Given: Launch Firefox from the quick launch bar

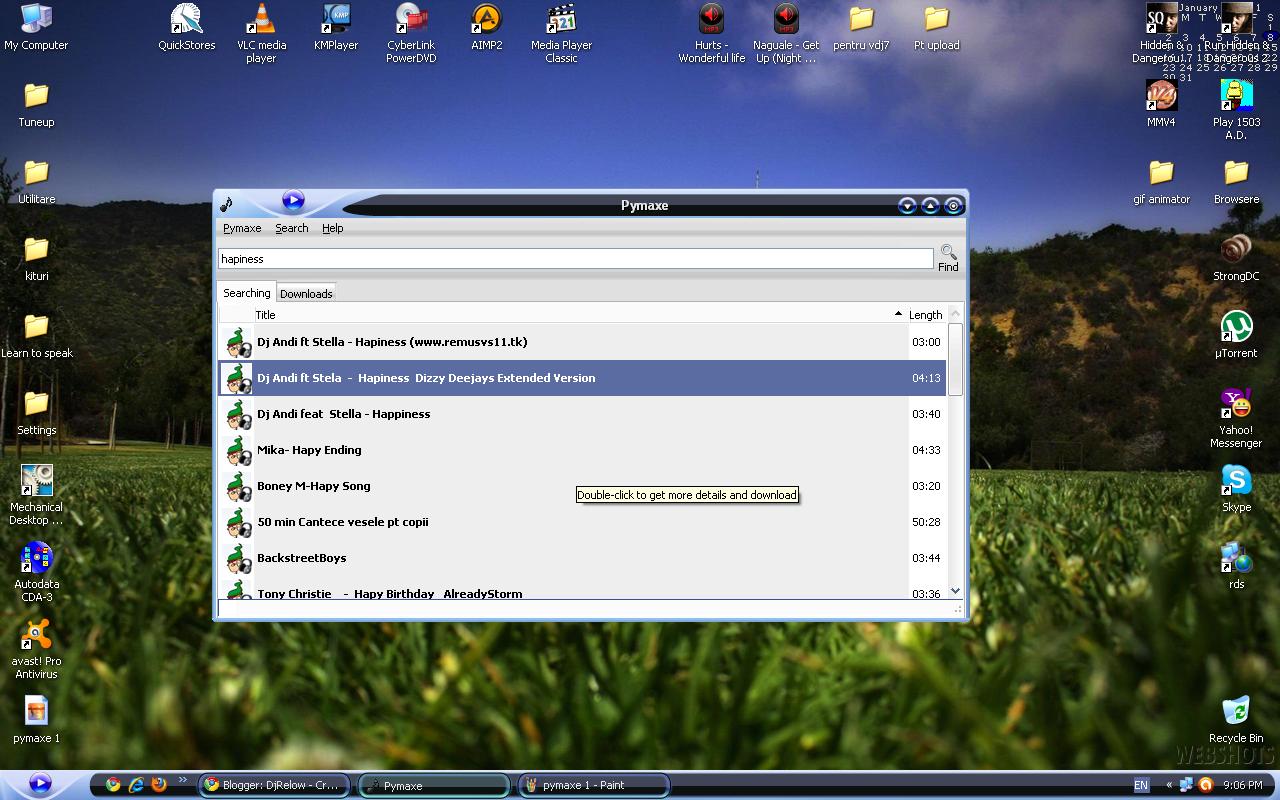Looking at the screenshot, I should [x=159, y=785].
